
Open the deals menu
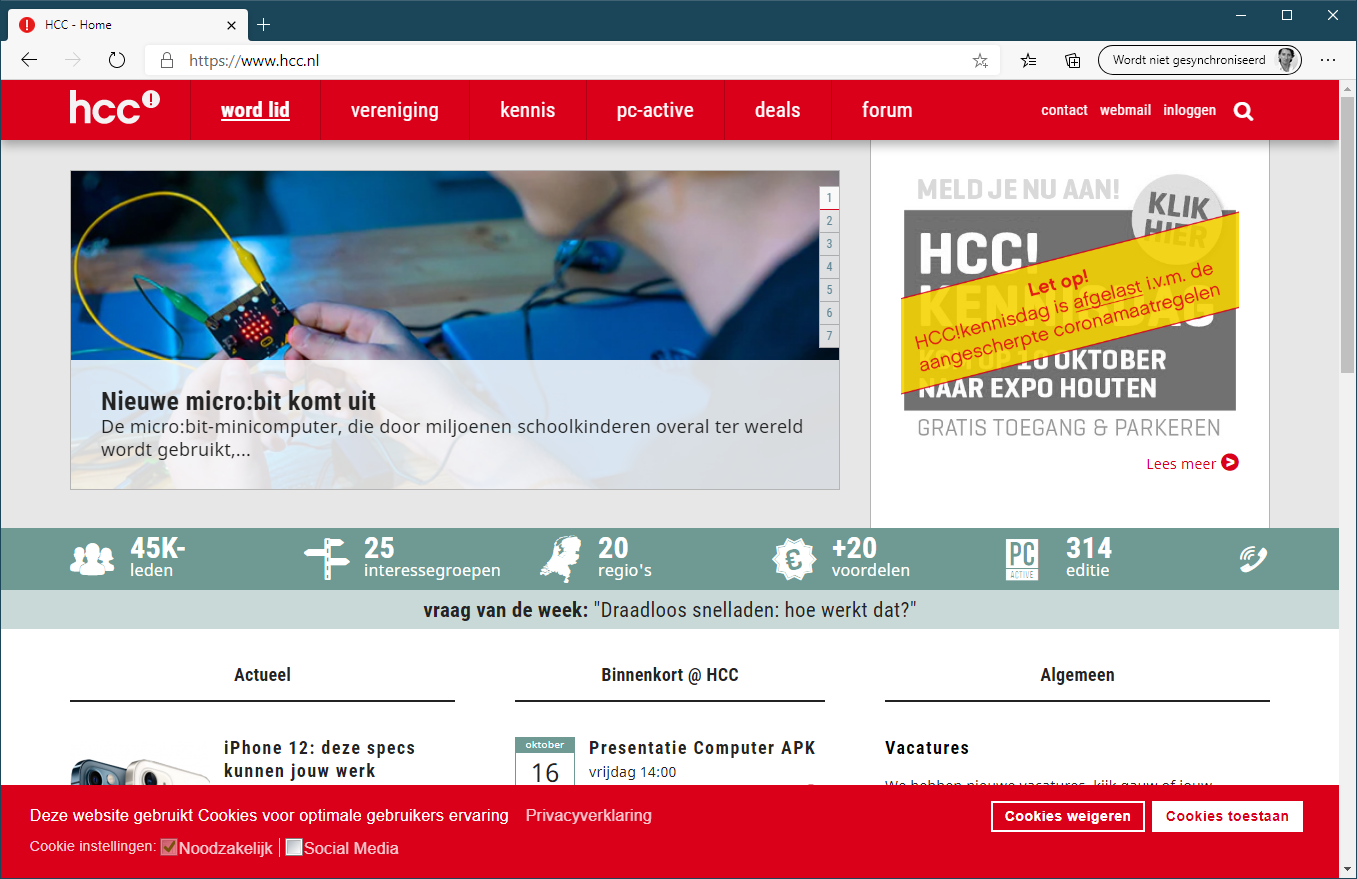[778, 110]
